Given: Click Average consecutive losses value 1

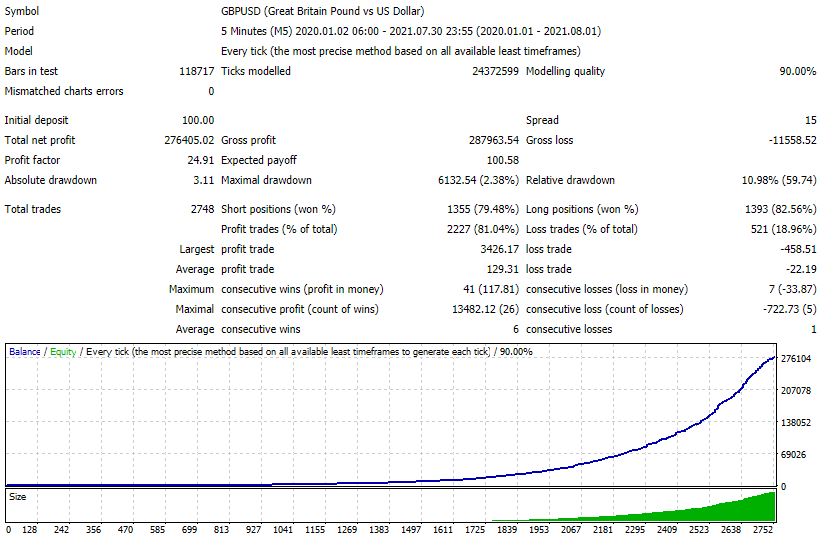Looking at the screenshot, I should [x=814, y=329].
